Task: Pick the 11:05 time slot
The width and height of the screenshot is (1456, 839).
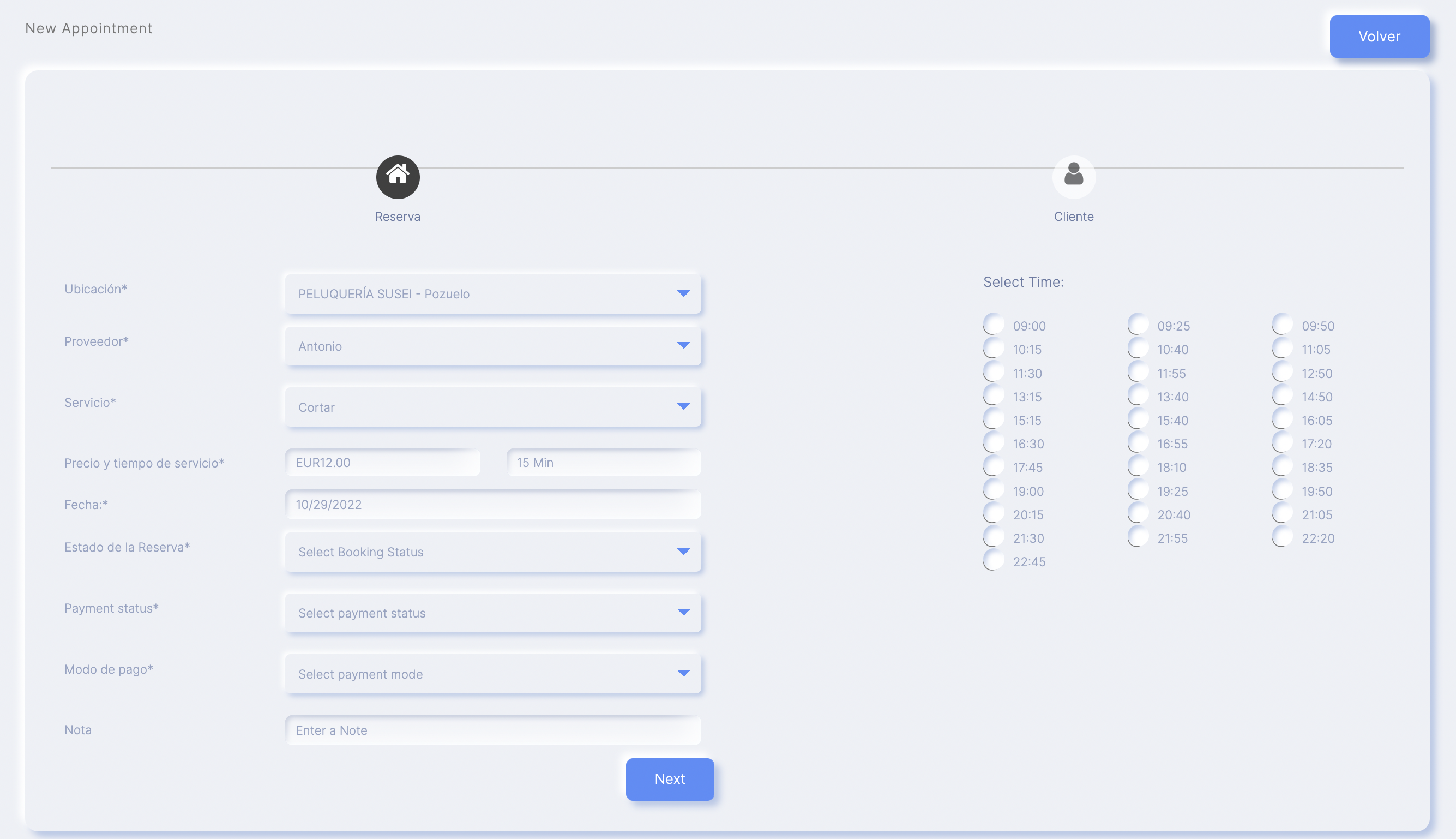Action: (1283, 348)
